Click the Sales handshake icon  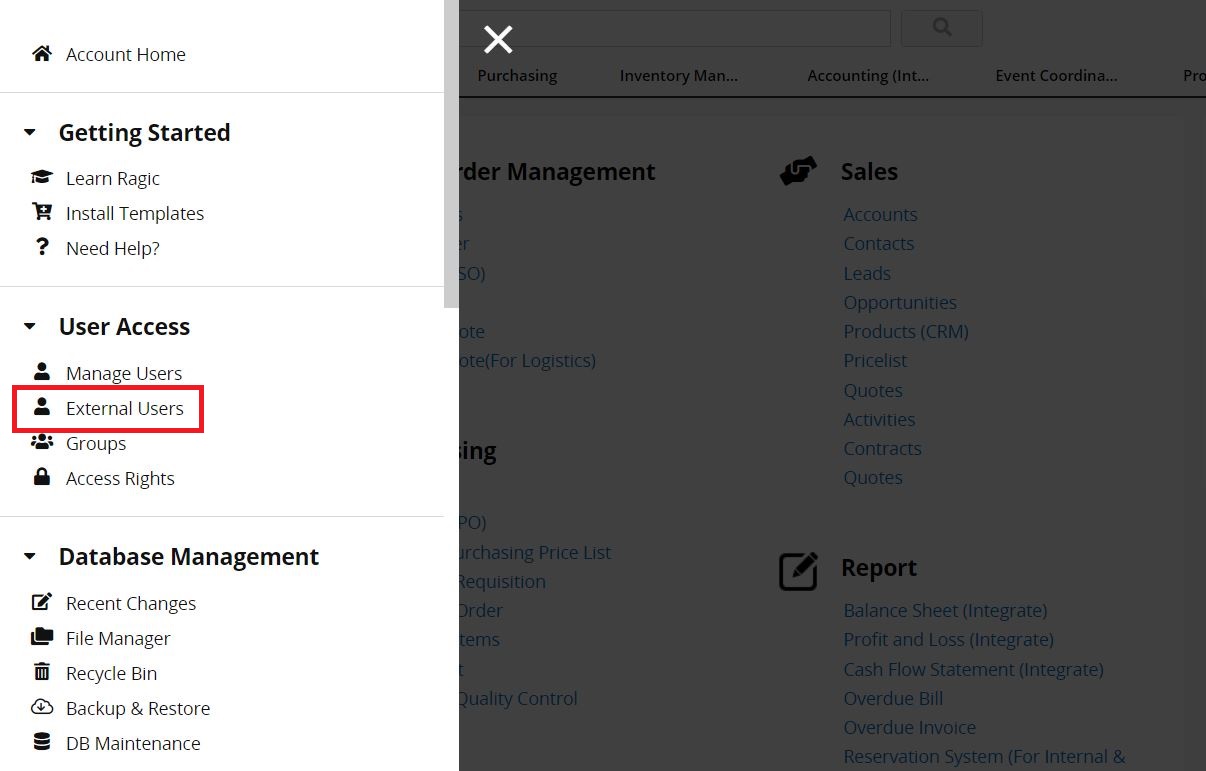[x=797, y=170]
